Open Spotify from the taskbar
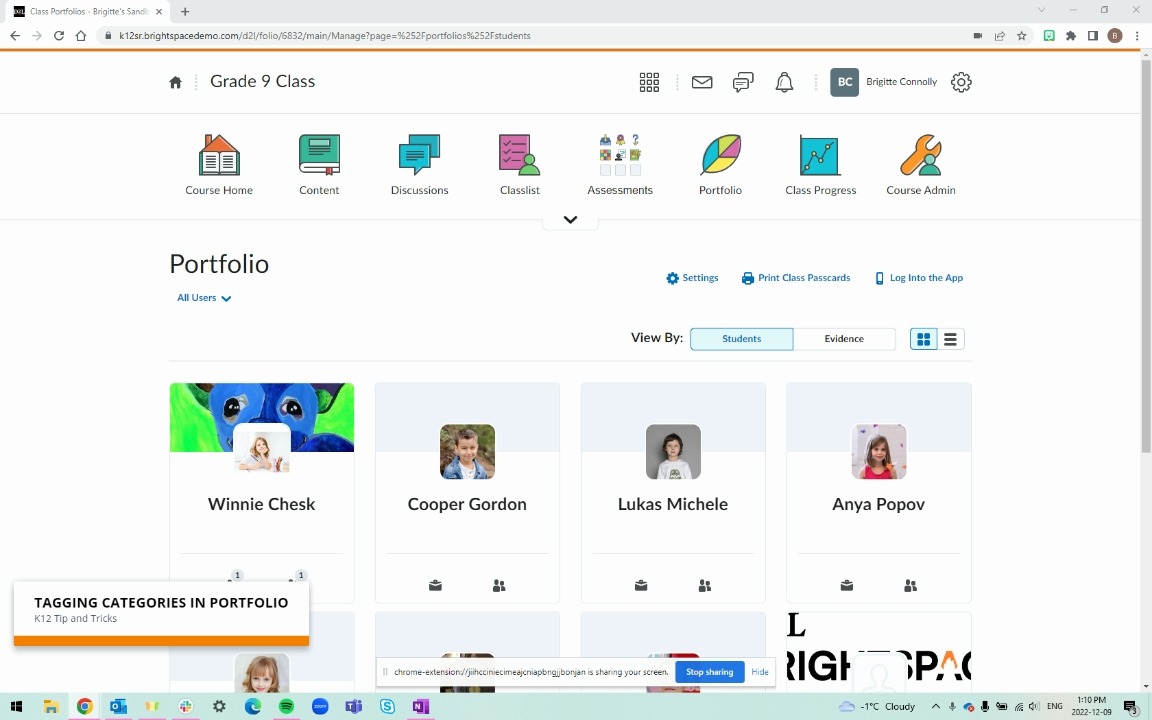Screen dimensions: 1152x720 pos(287,706)
